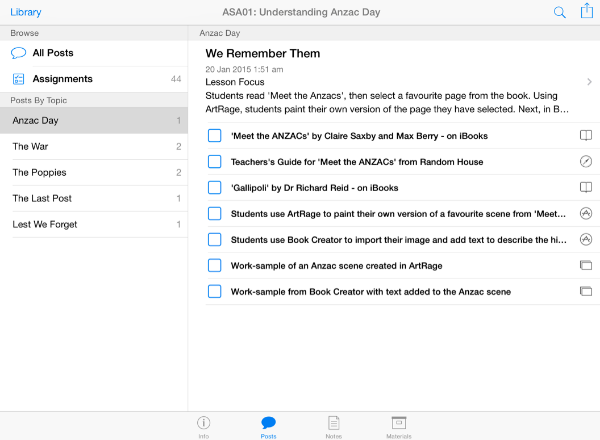Tick the Work-sample from Book Creator checkbox
This screenshot has height=440, width=600.
pos(214,291)
